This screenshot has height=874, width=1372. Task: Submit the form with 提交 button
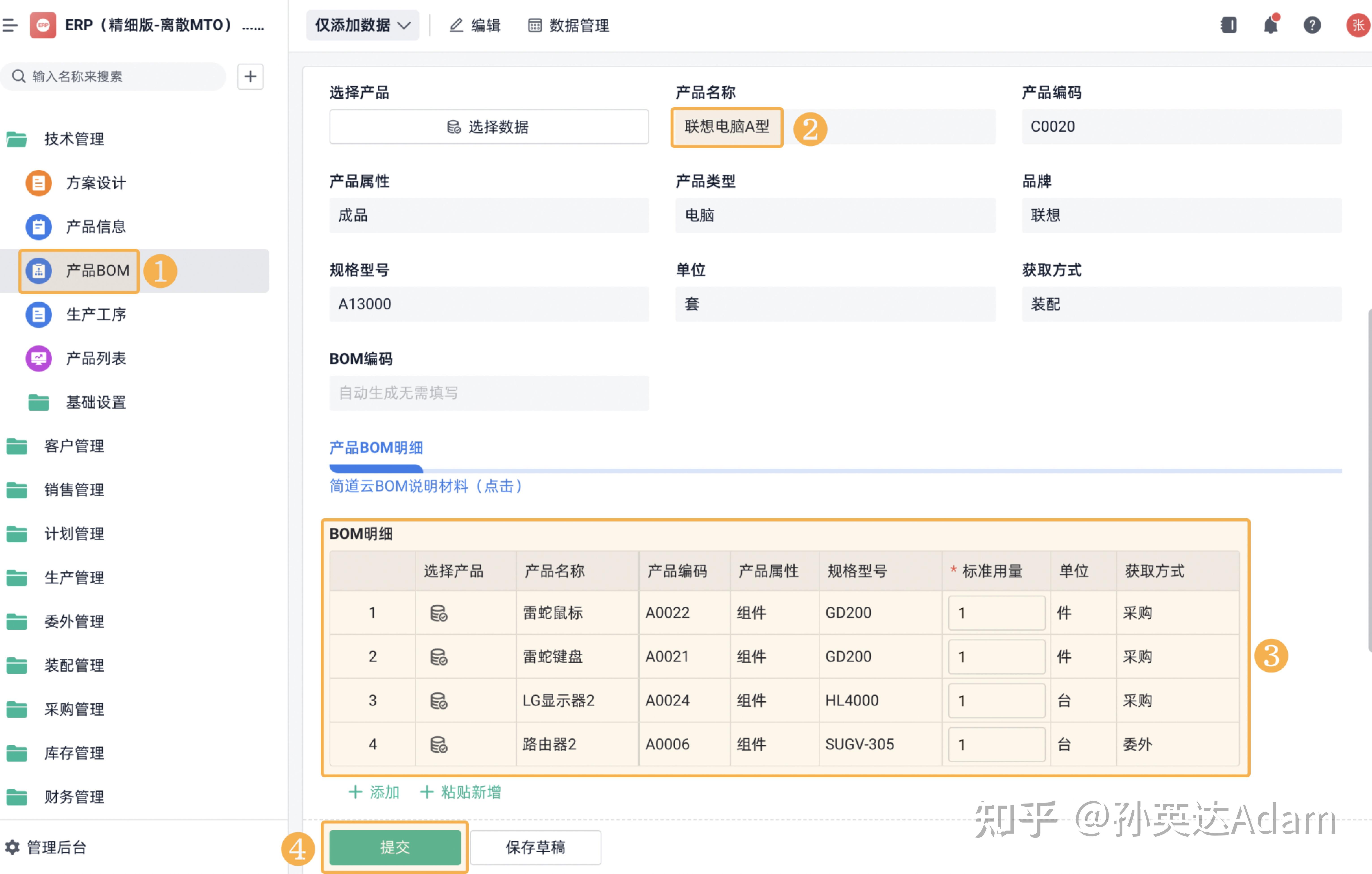395,847
